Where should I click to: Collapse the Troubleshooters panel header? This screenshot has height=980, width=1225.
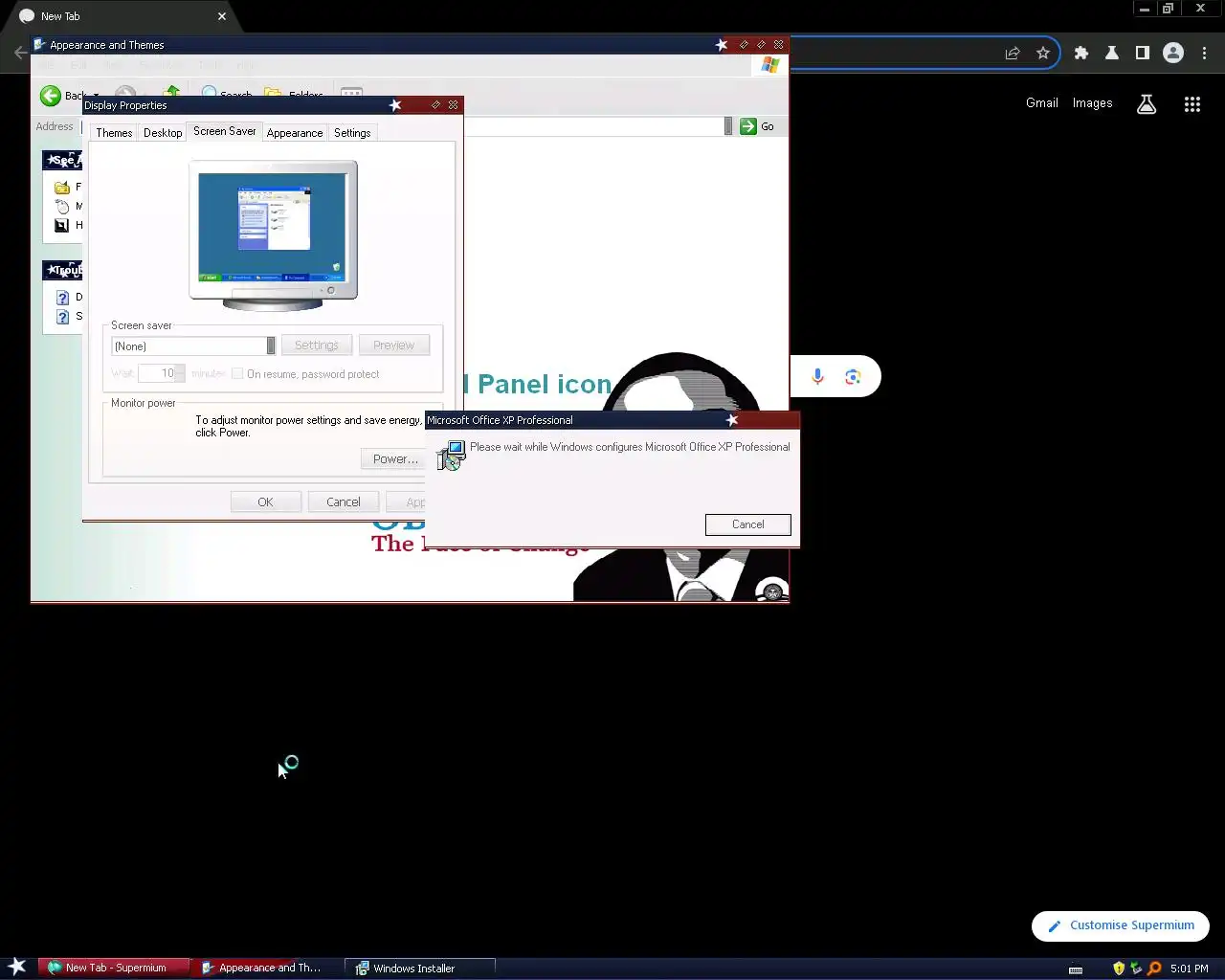click(x=62, y=270)
